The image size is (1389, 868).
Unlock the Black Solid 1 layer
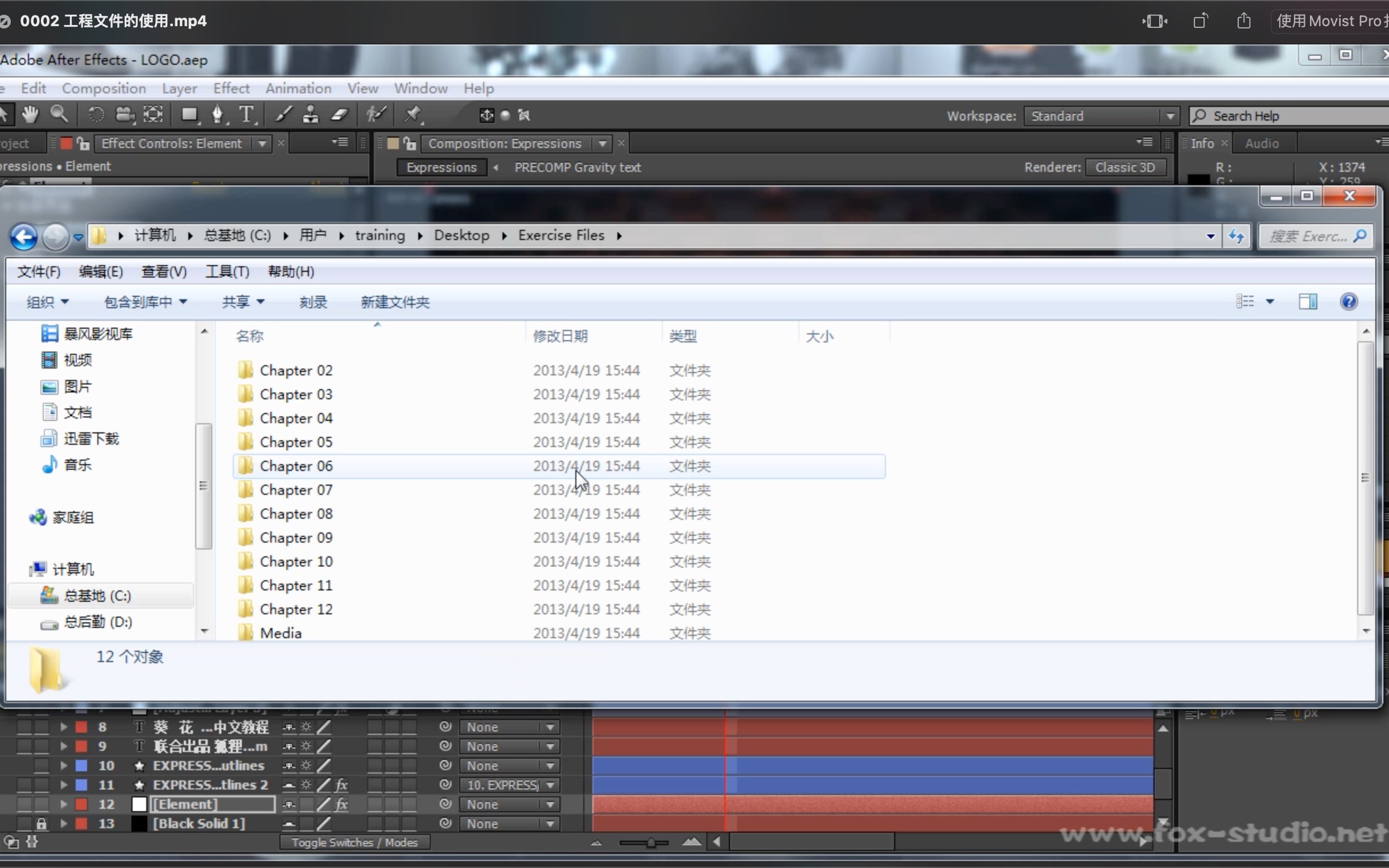pyautogui.click(x=41, y=824)
